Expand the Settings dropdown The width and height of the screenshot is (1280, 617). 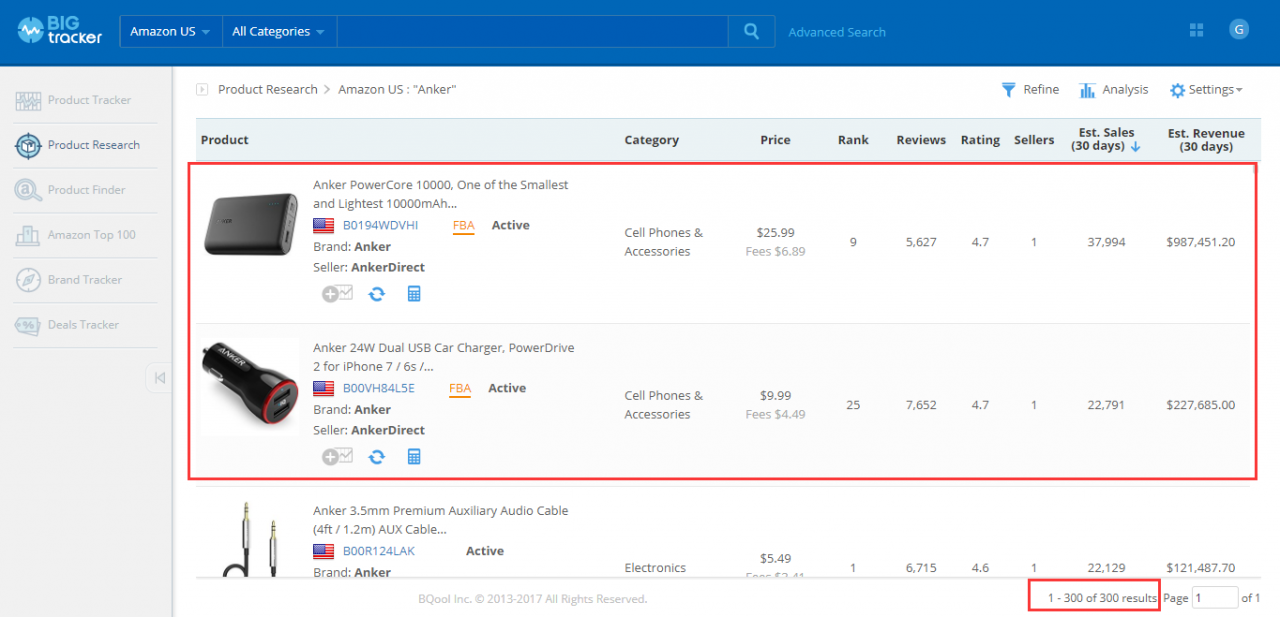1206,90
